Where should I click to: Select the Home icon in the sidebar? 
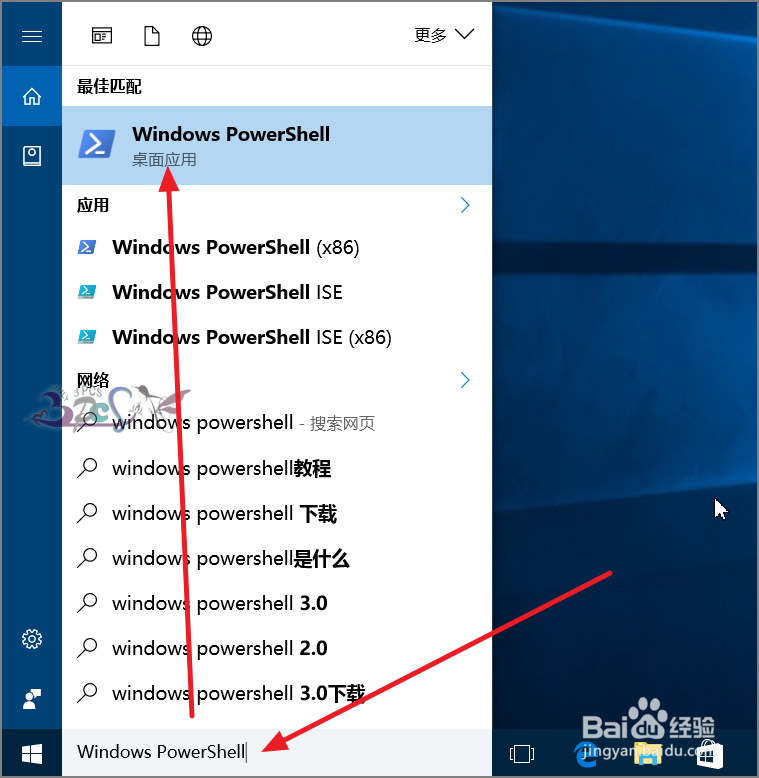point(32,96)
